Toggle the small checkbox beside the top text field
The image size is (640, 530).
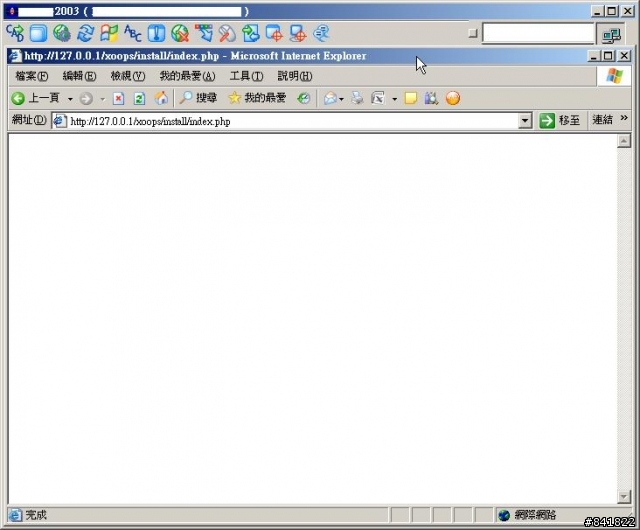[x=473, y=33]
